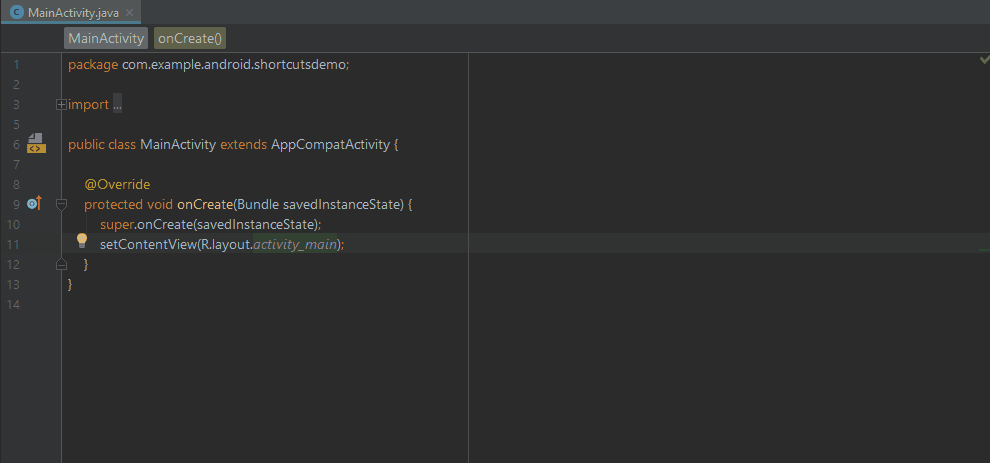Viewport: 990px width, 463px height.
Task: Click the Java class icon on the tab
Action: pos(16,13)
